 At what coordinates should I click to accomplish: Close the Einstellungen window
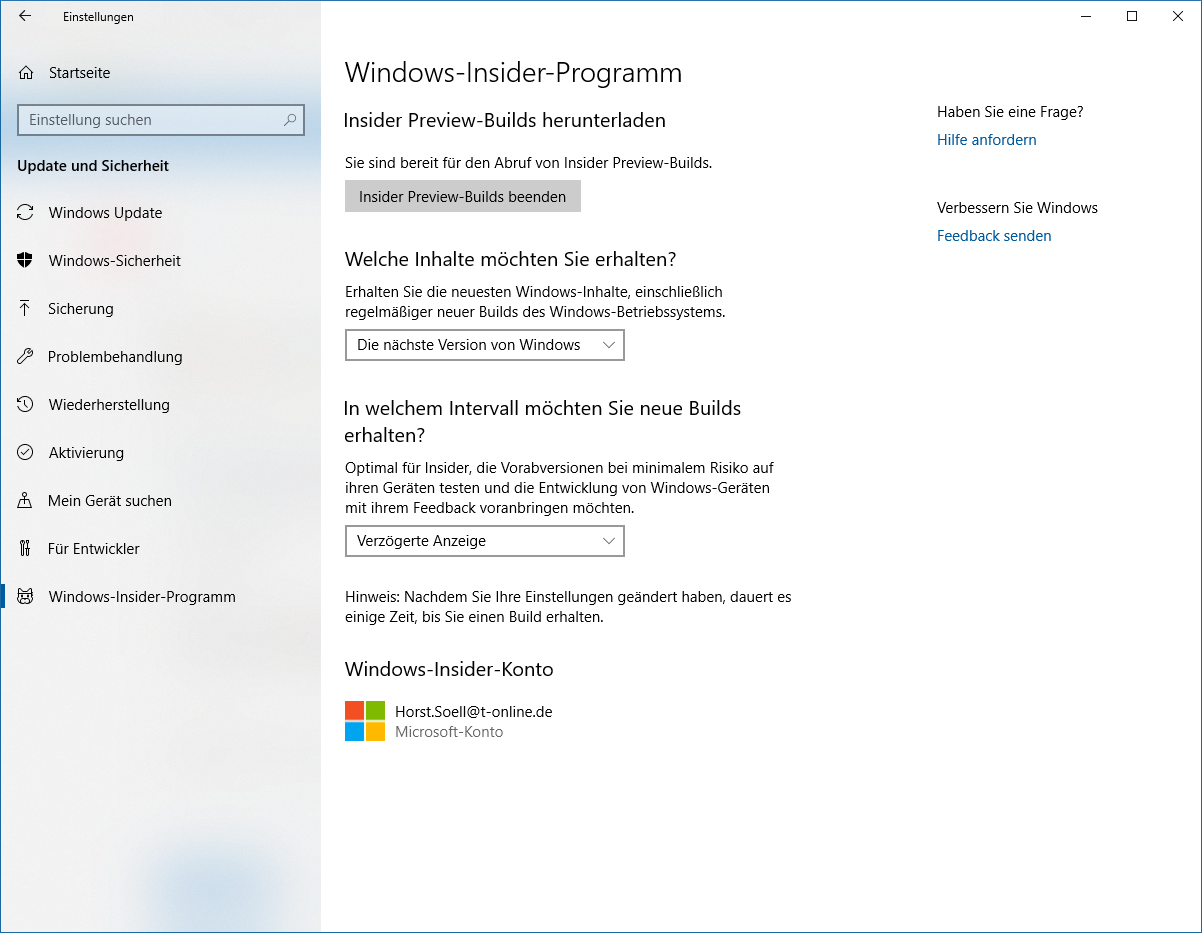[x=1178, y=16]
